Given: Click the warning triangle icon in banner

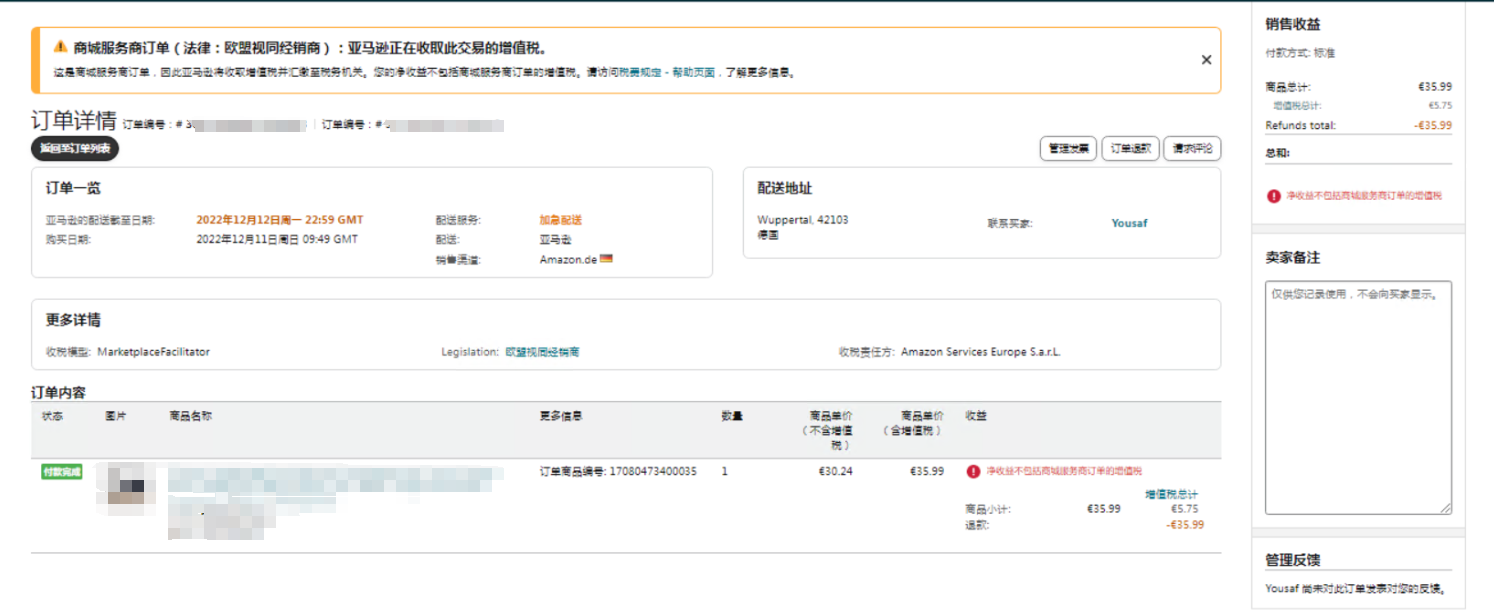Looking at the screenshot, I should pyautogui.click(x=61, y=47).
